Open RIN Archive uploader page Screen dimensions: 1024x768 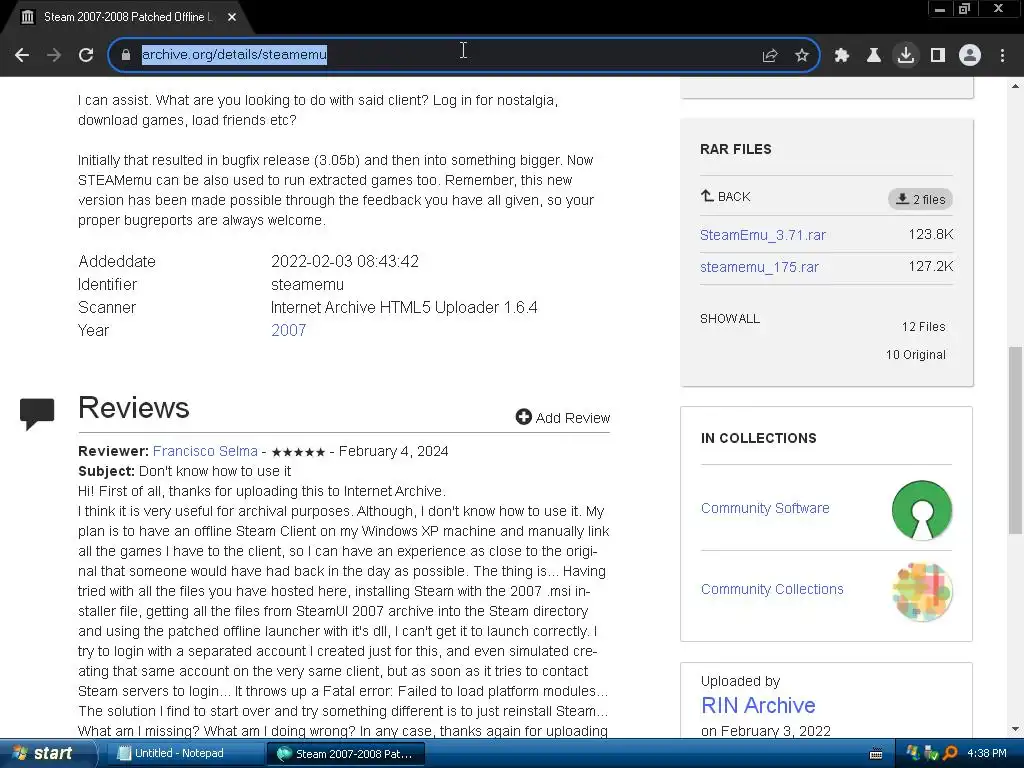pos(758,705)
